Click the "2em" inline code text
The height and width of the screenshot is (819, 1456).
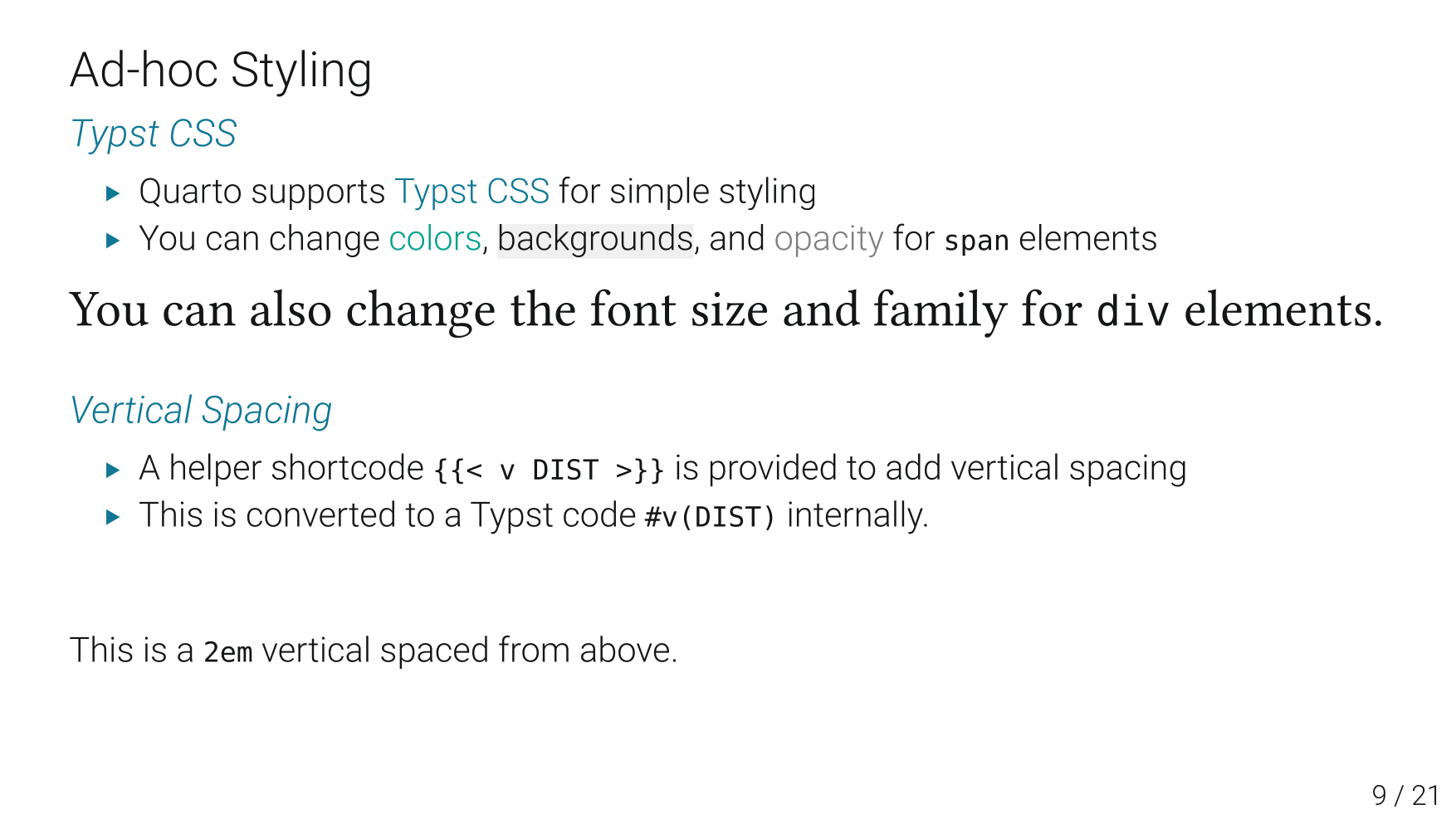pos(227,652)
